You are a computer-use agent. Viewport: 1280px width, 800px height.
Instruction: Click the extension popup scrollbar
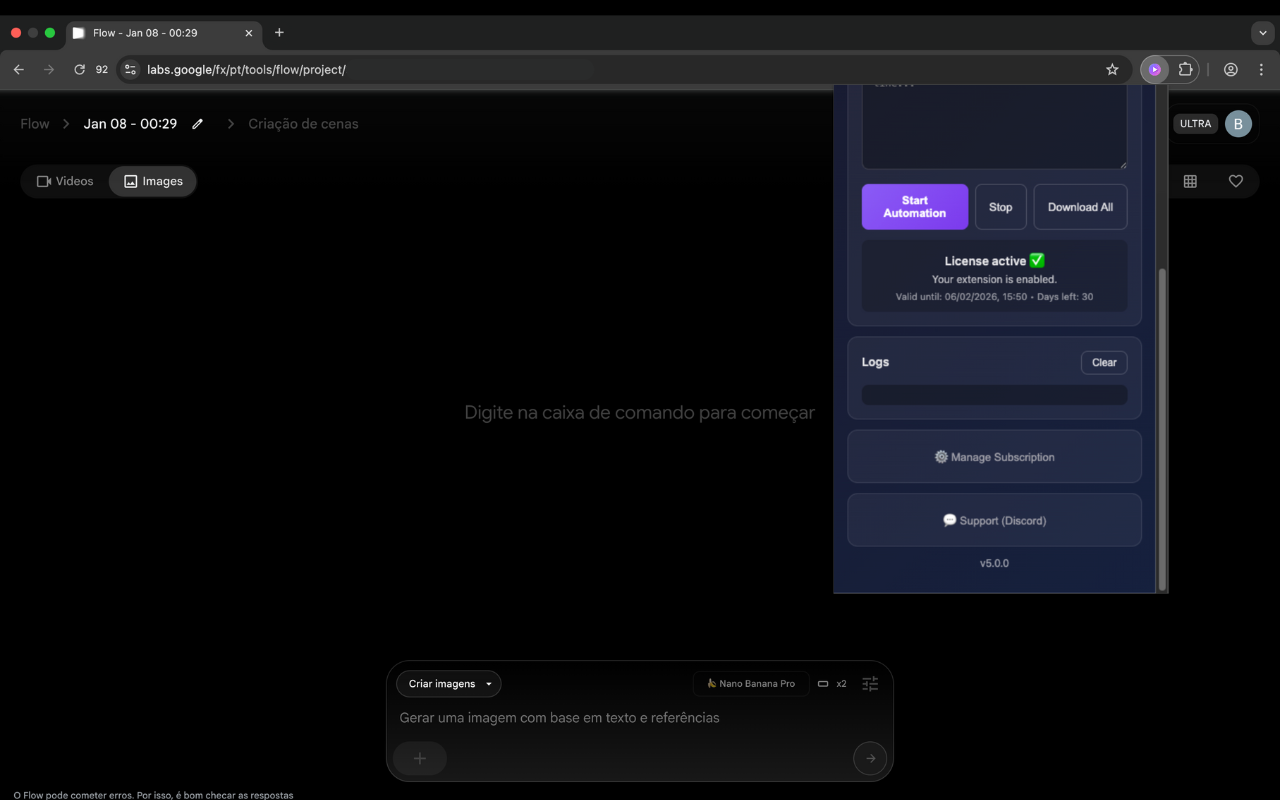(1162, 428)
